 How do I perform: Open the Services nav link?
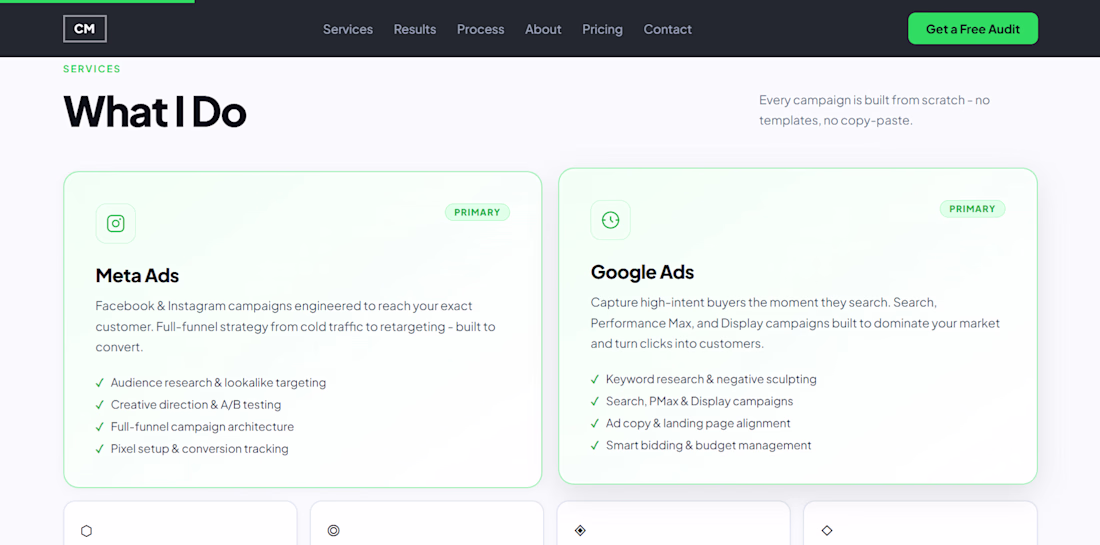(x=348, y=29)
